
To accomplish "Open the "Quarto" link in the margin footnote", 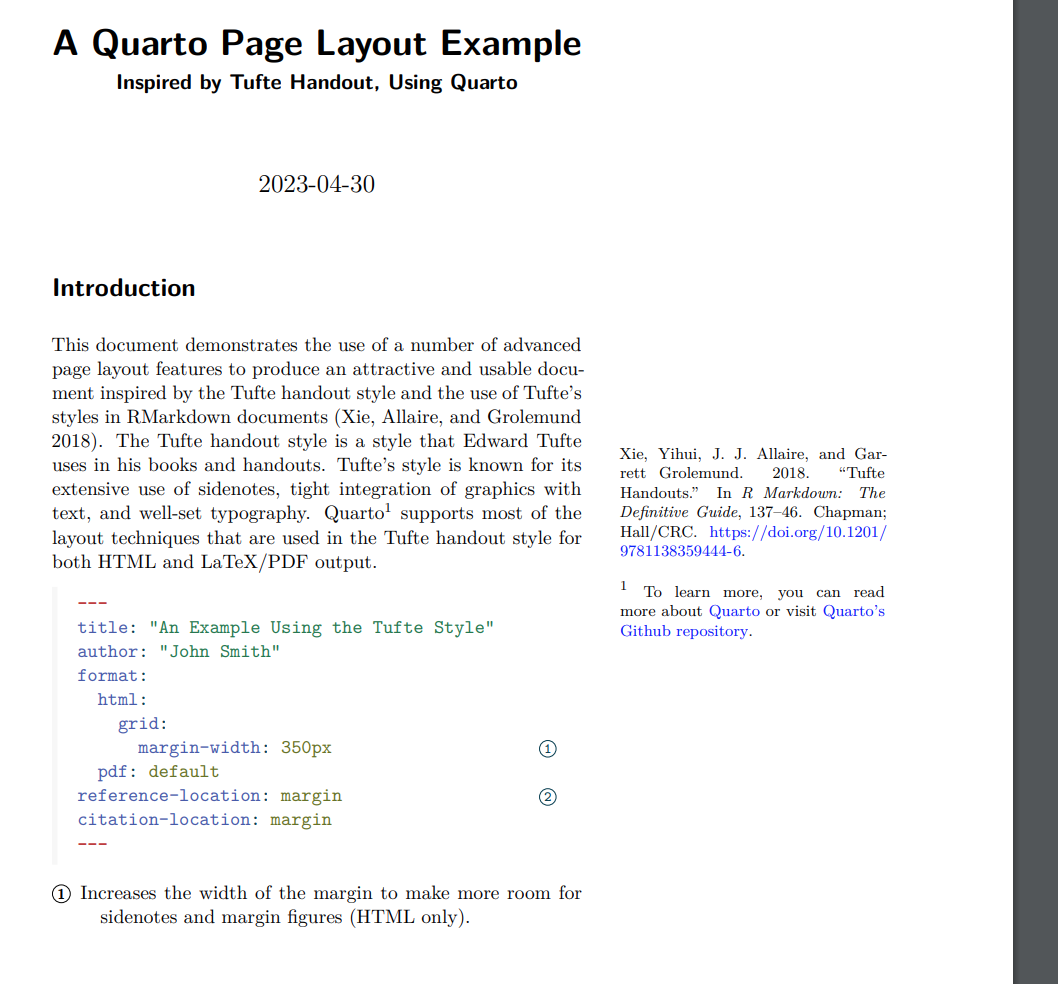I will click(x=734, y=611).
